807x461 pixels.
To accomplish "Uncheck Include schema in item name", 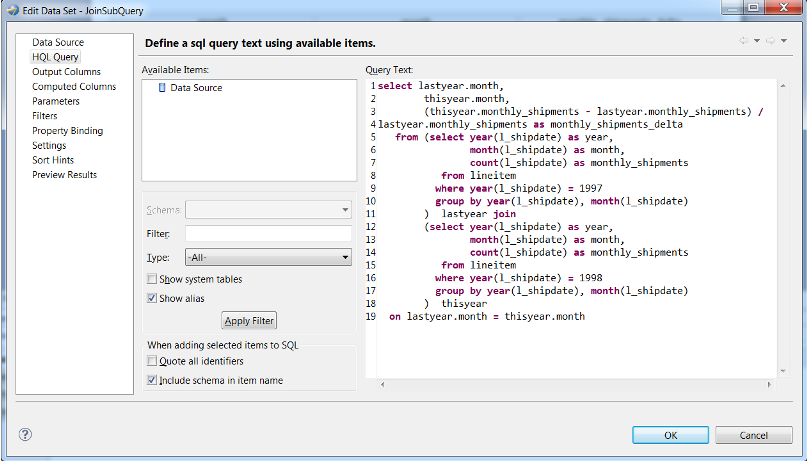I will 152,380.
